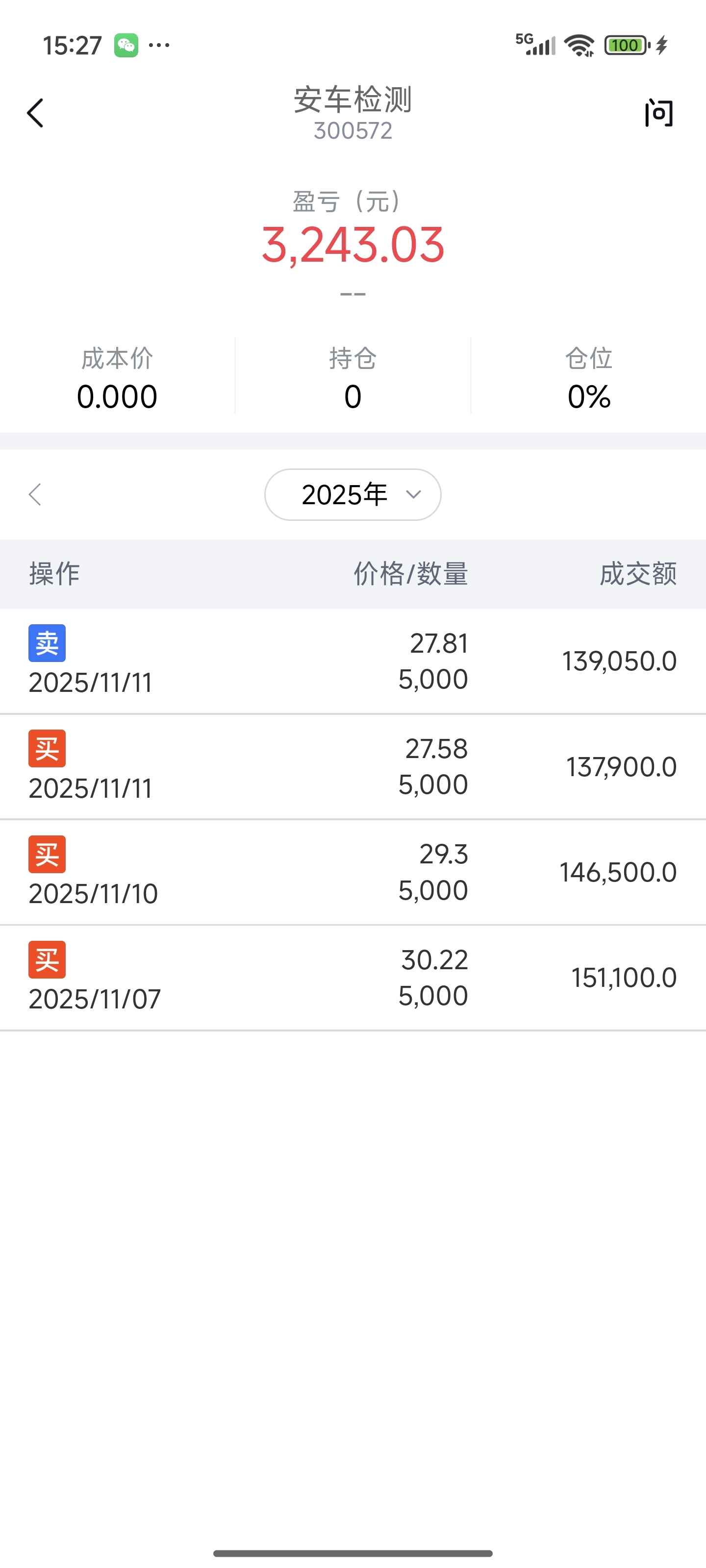The height and width of the screenshot is (1568, 706).
Task: Tap the back arrow at top left
Action: coord(35,113)
